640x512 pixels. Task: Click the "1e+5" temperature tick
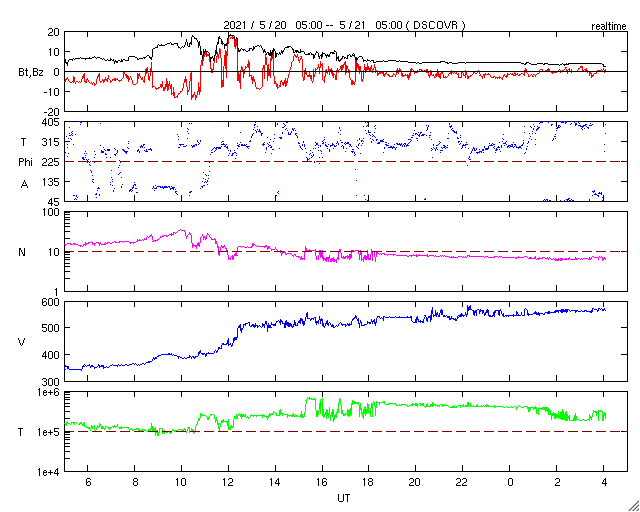coord(49,432)
